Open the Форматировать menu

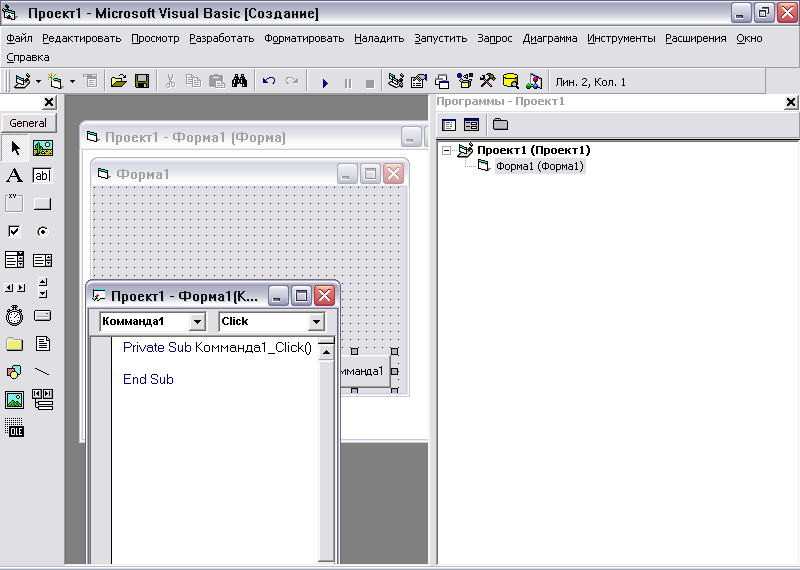pos(304,38)
